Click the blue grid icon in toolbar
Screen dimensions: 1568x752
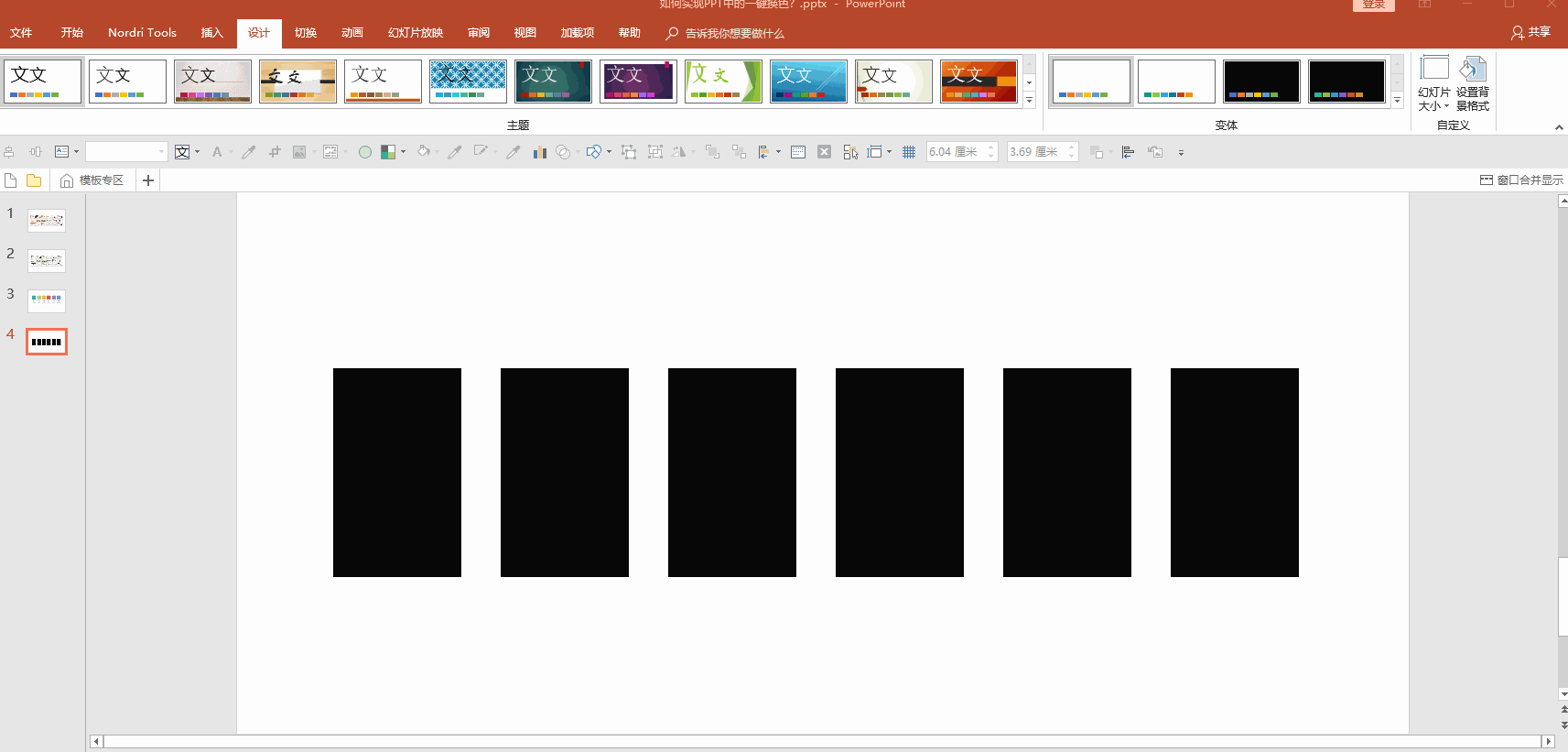[x=909, y=152]
